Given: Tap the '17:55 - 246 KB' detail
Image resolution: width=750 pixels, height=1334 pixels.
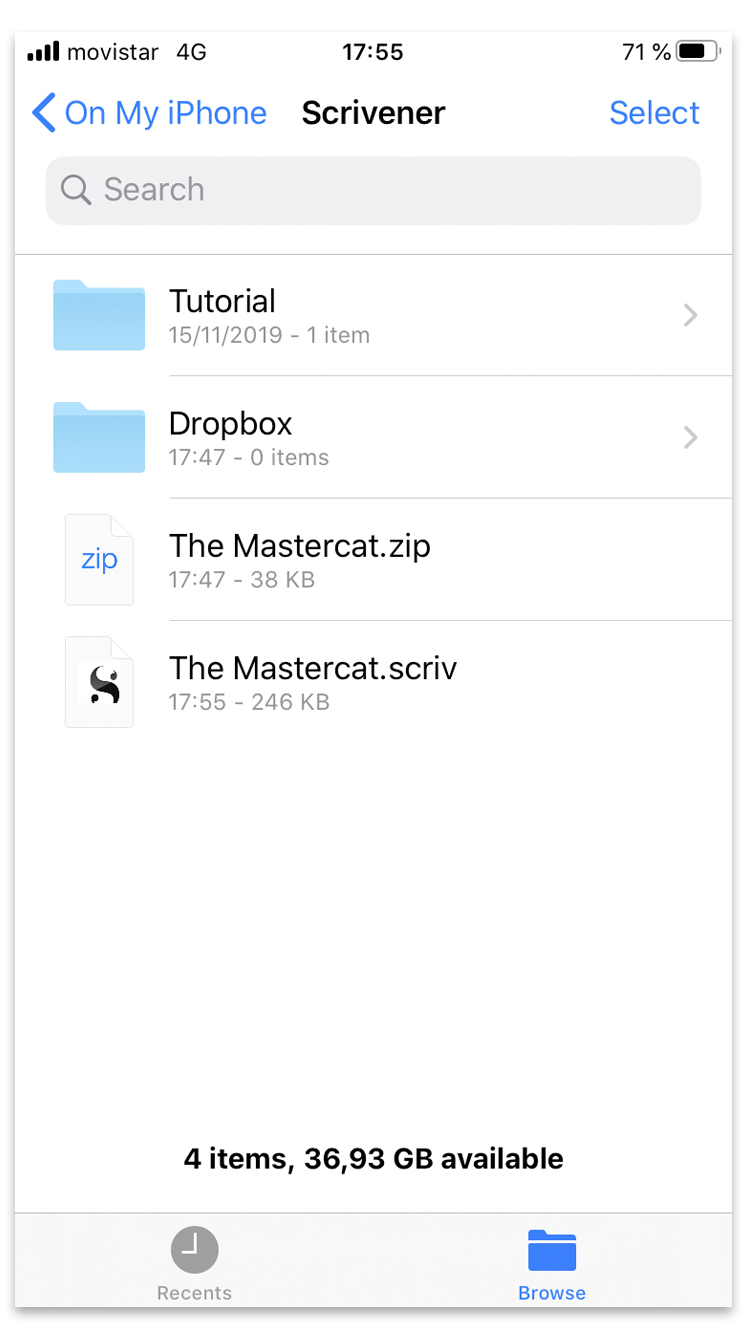Looking at the screenshot, I should 249,702.
